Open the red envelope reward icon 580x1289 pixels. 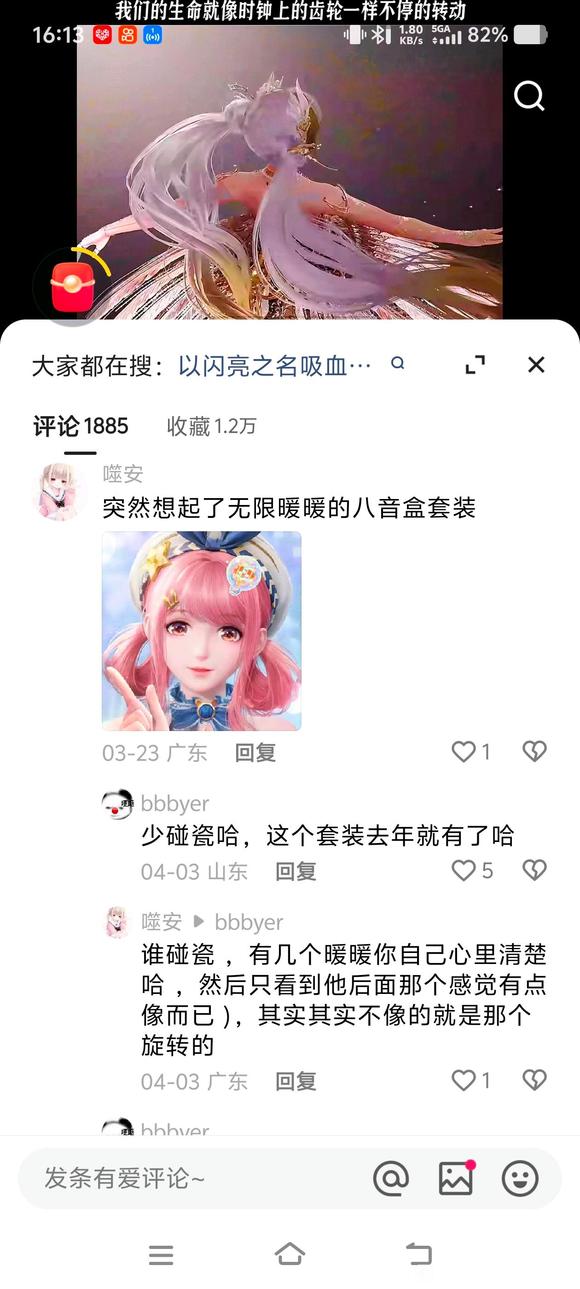pos(72,286)
